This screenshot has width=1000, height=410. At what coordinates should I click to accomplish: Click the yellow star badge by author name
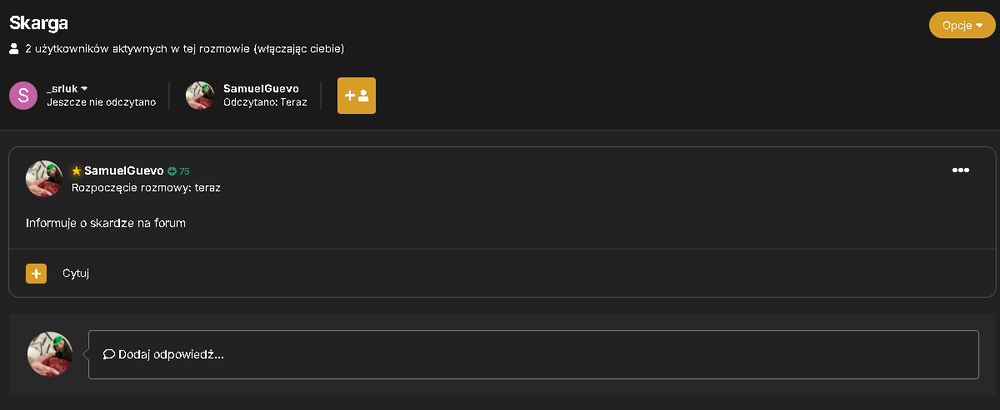point(77,171)
